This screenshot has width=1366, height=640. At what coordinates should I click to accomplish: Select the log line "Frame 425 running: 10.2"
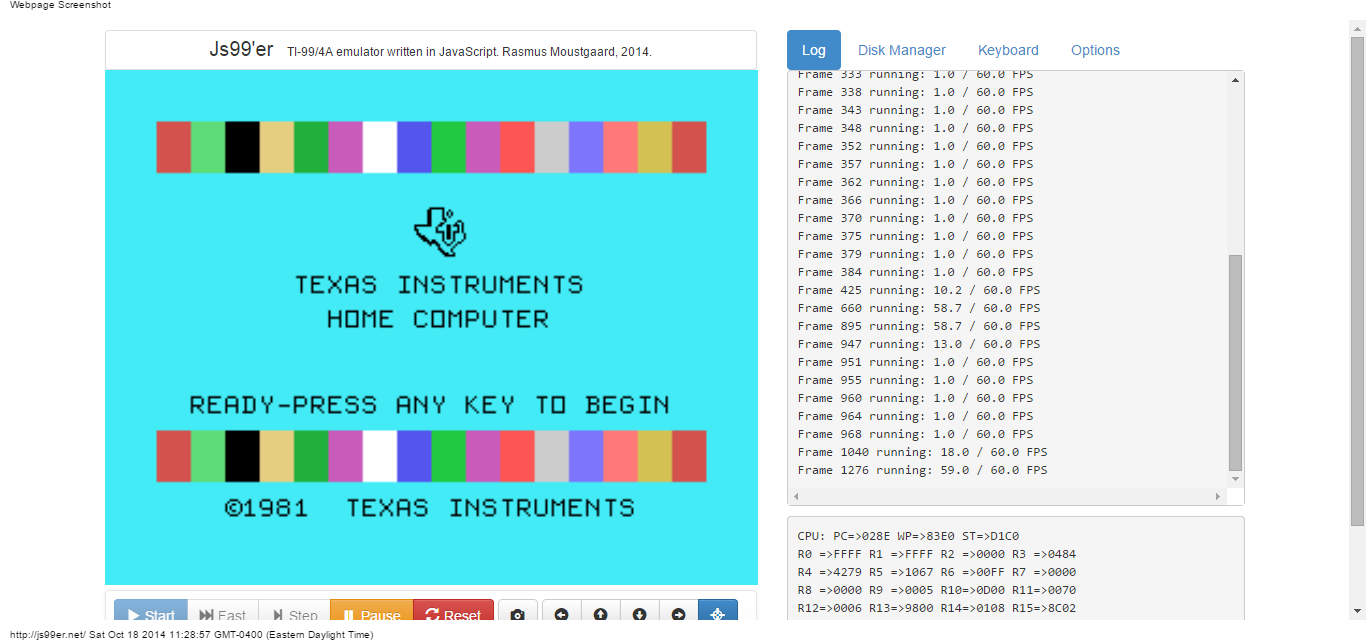point(918,290)
